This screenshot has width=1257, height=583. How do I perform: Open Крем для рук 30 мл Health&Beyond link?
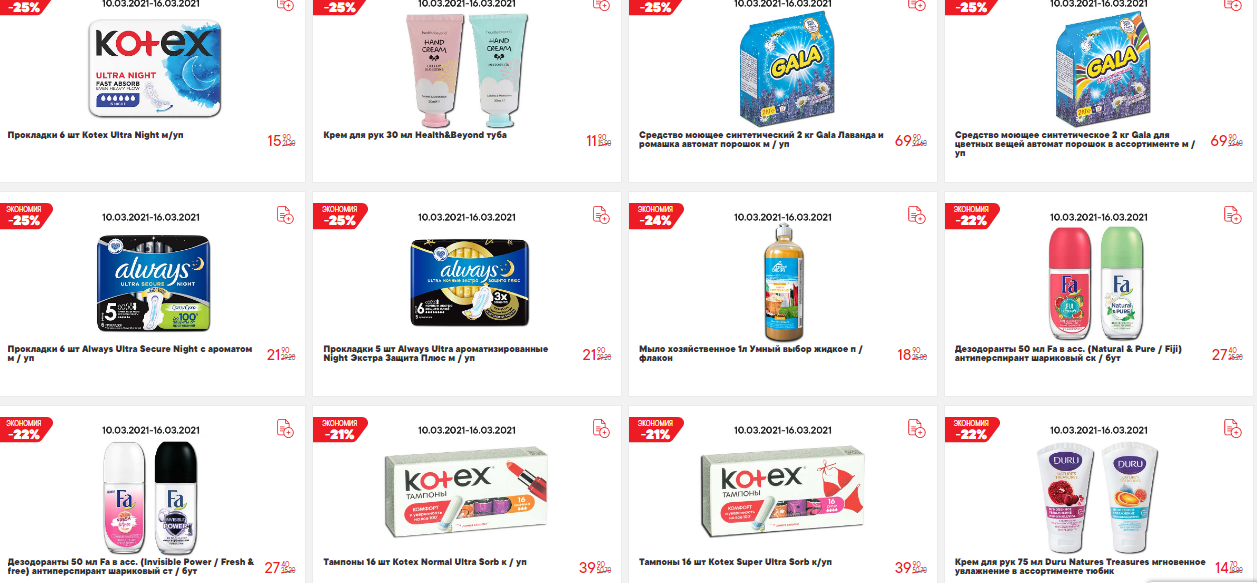pyautogui.click(x=415, y=135)
